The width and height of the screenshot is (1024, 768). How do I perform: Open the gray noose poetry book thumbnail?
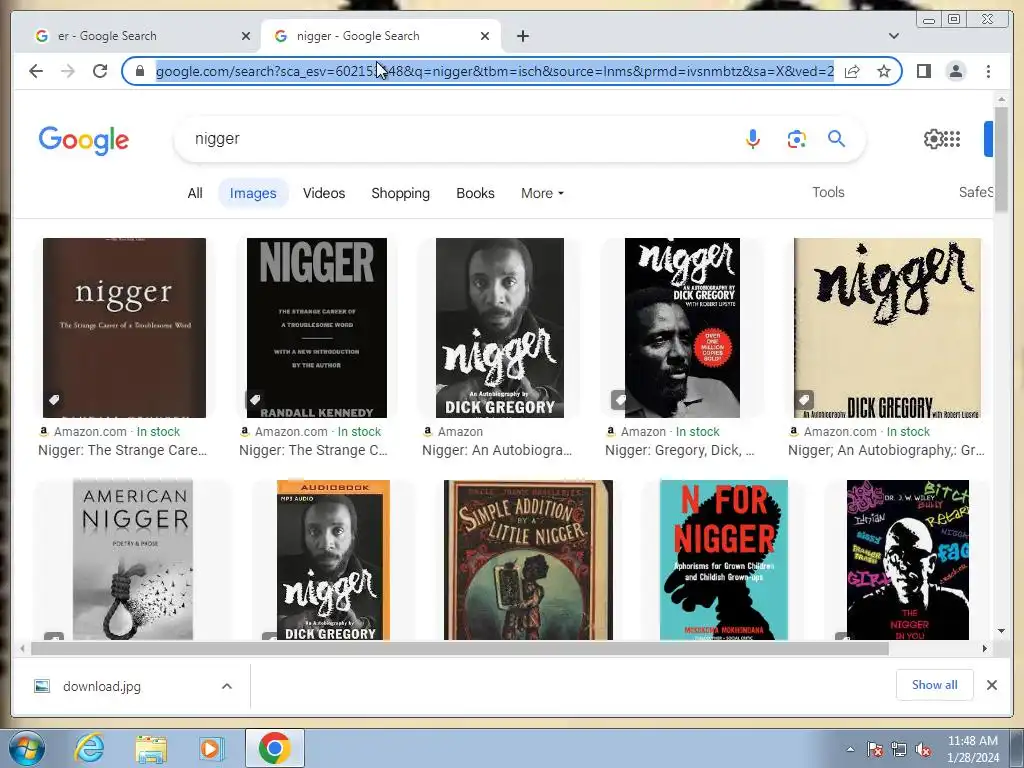point(133,560)
